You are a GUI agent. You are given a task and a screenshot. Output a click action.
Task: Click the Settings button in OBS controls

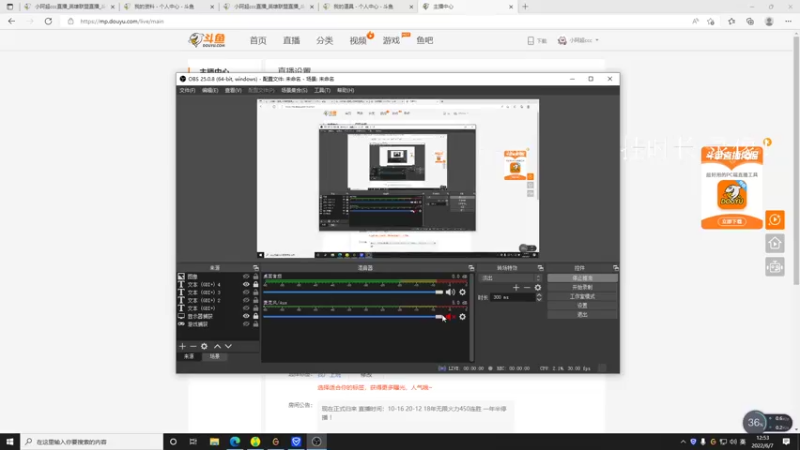[x=582, y=306]
